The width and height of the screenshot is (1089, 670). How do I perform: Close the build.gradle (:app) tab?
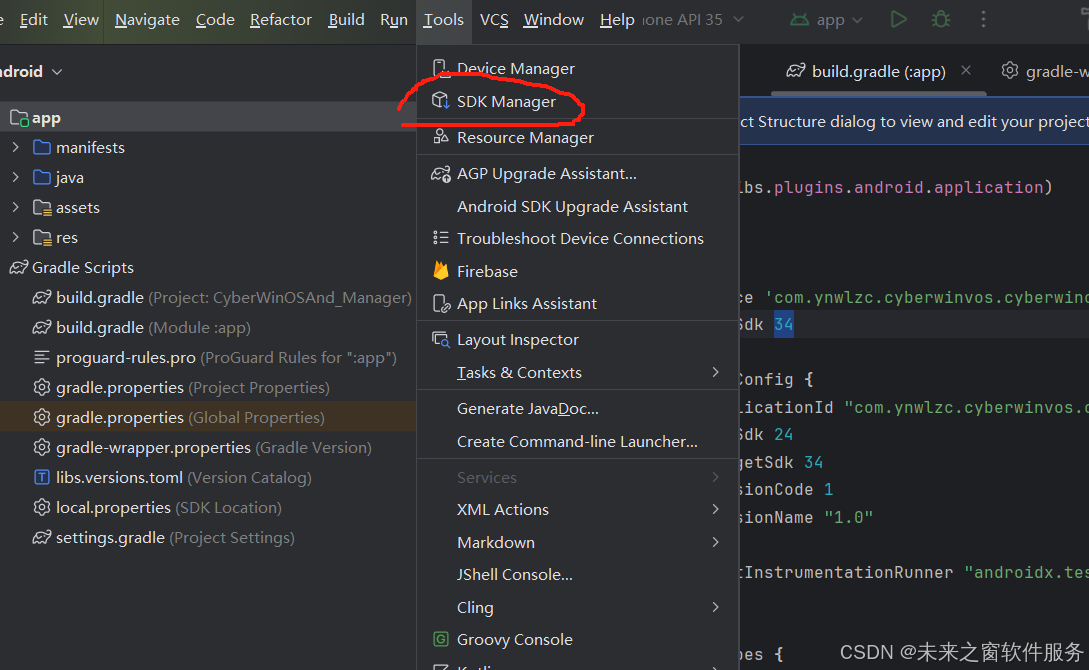[966, 70]
